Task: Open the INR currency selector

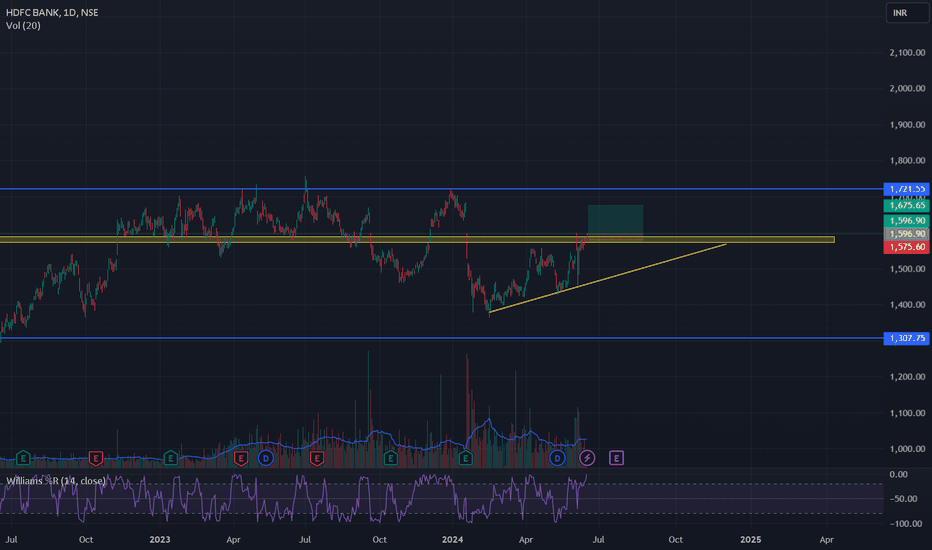Action: tap(907, 12)
